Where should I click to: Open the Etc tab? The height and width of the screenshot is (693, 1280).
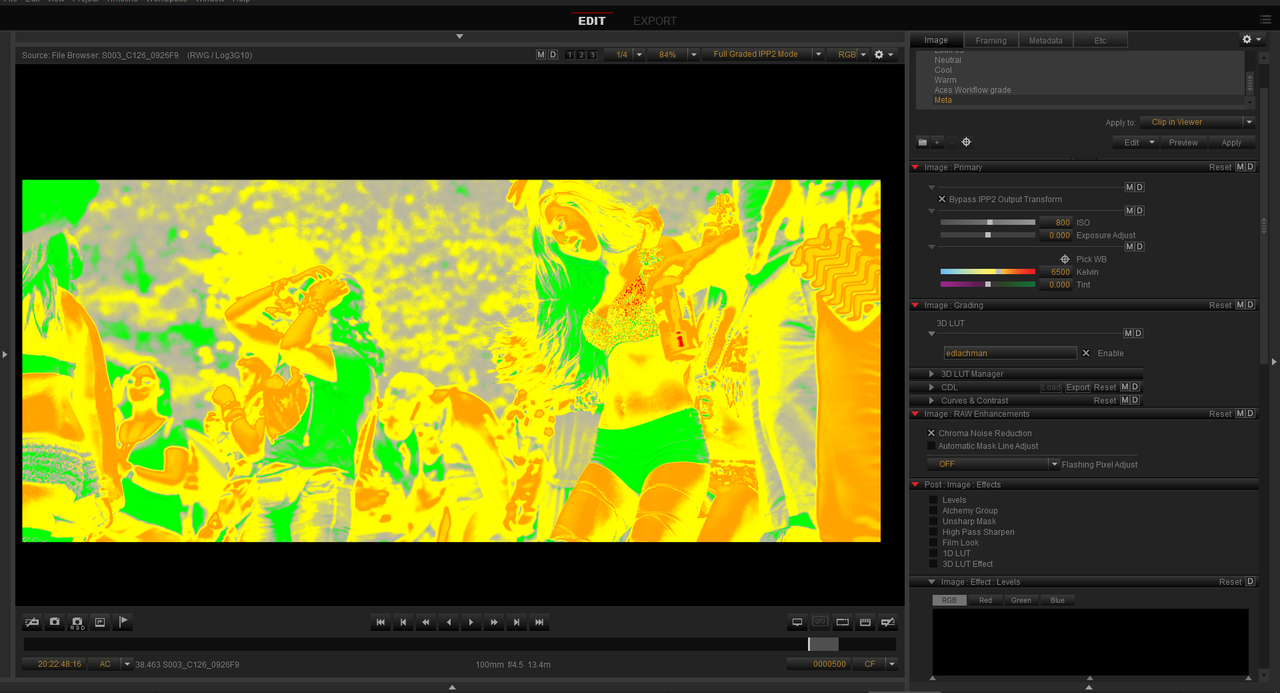[x=1100, y=40]
